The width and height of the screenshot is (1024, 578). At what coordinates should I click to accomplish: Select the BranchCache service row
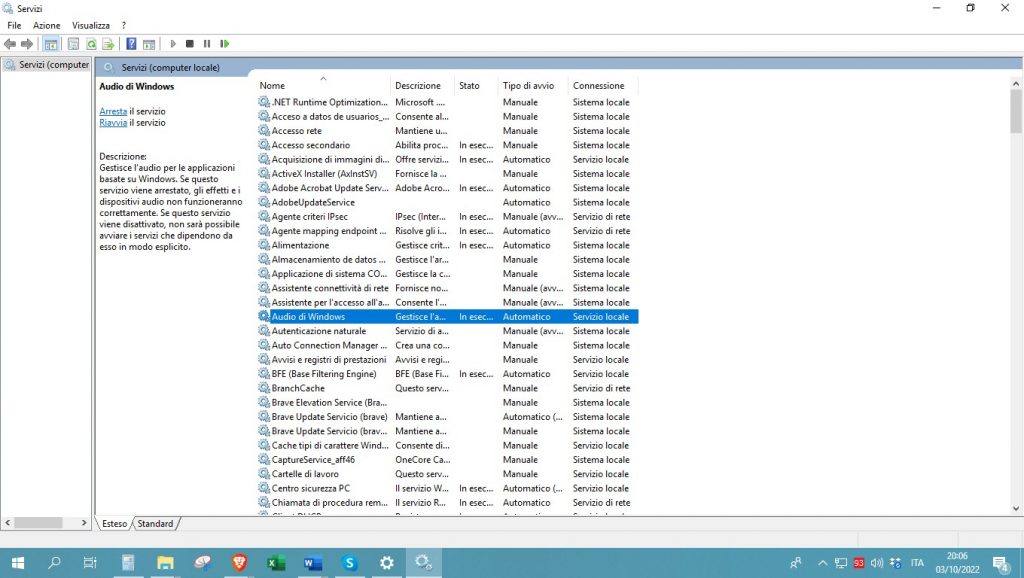(x=298, y=388)
